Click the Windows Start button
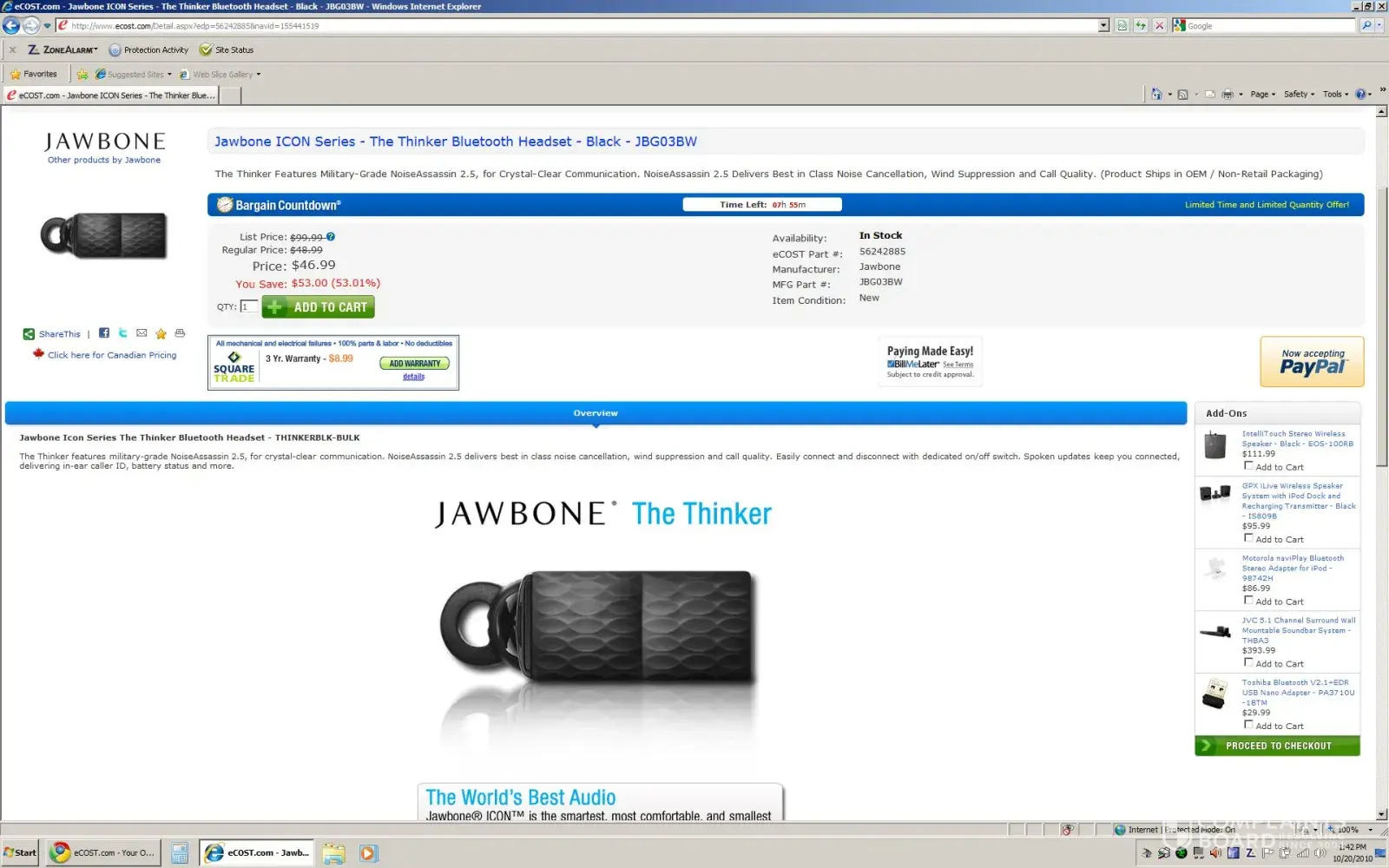The image size is (1389, 868). (20, 853)
